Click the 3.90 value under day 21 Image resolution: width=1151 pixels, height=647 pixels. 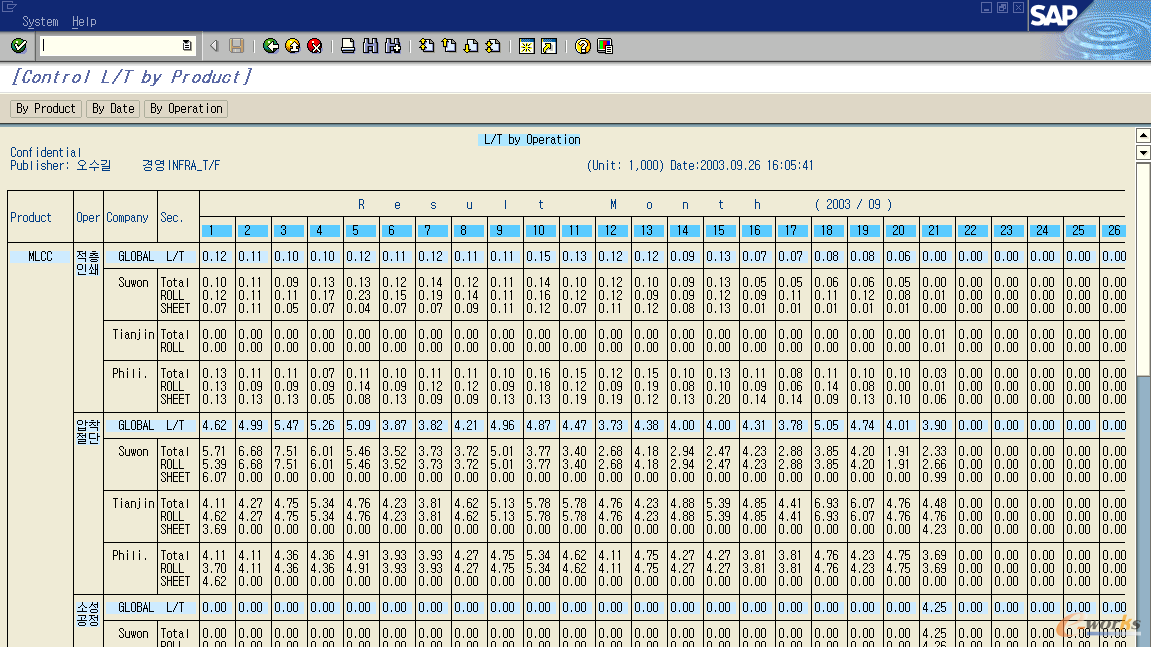pos(934,425)
